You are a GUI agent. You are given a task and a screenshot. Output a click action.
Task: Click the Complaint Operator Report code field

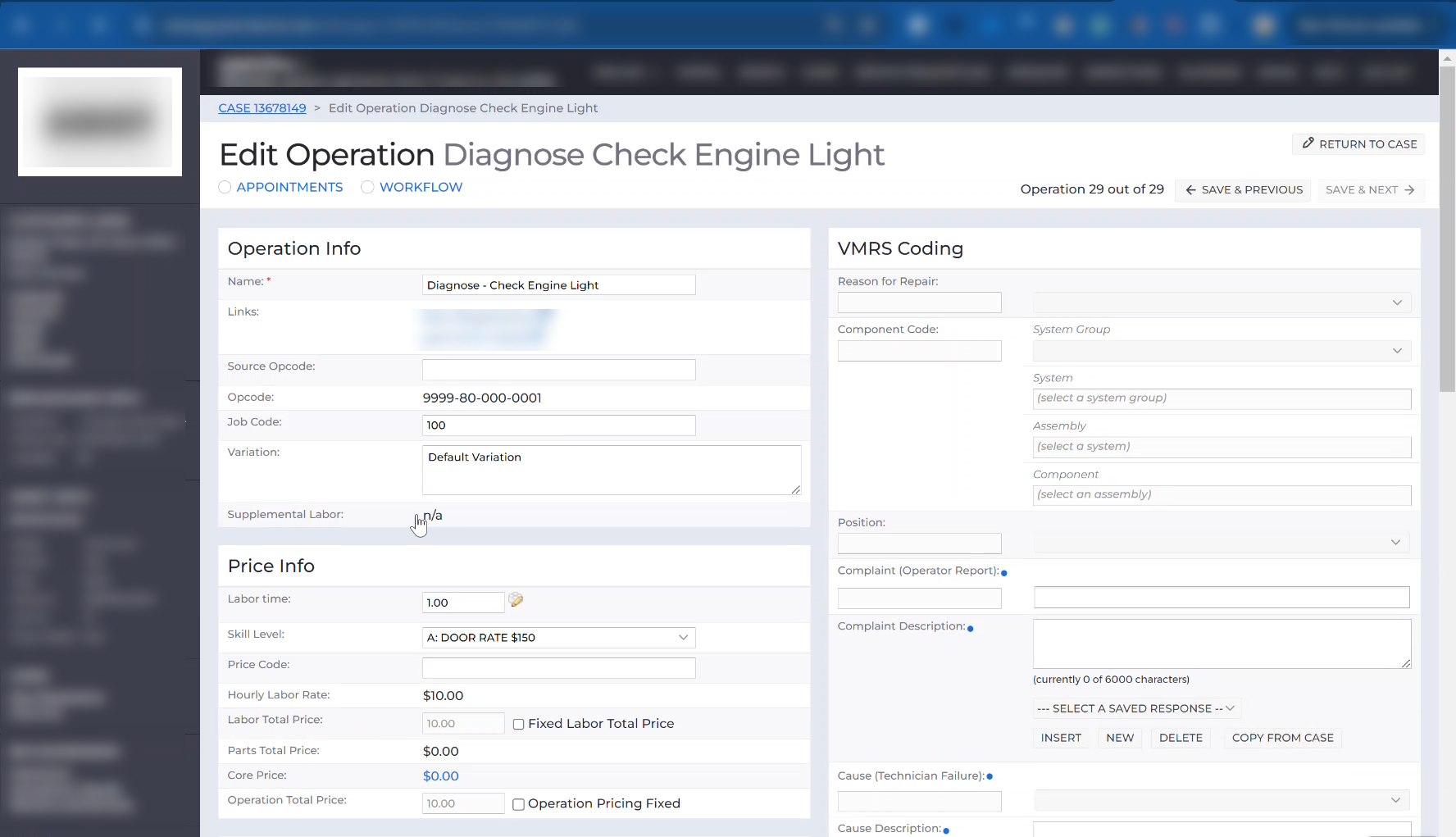pos(919,598)
